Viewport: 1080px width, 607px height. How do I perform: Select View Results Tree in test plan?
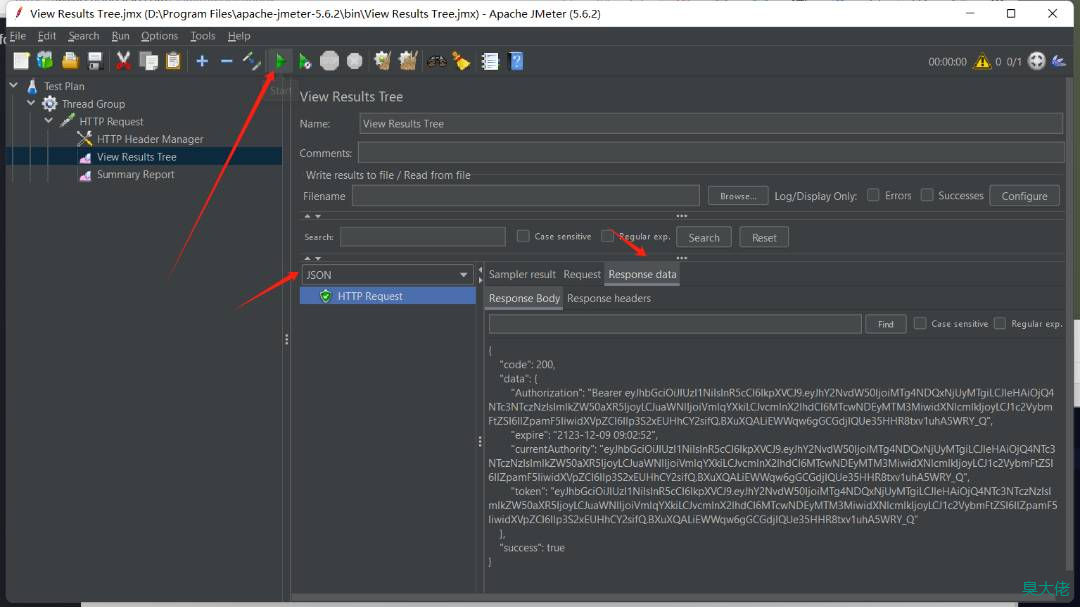tap(136, 157)
